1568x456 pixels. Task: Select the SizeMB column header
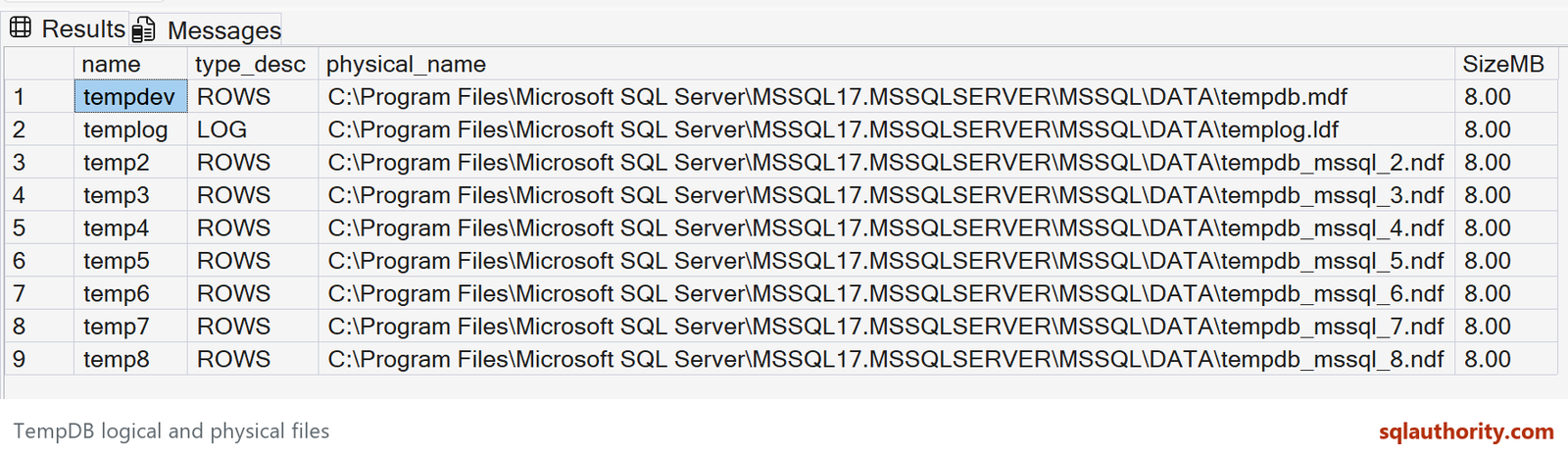click(1505, 64)
